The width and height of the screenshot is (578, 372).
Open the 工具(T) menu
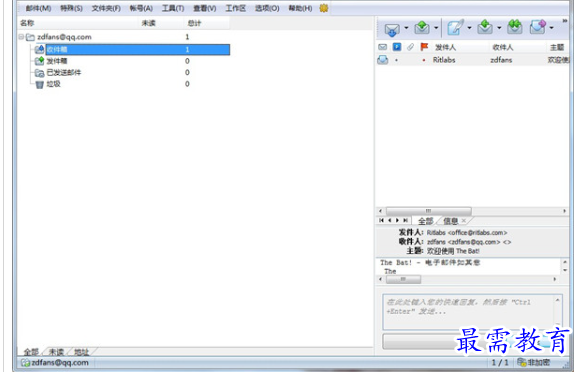(173, 8)
